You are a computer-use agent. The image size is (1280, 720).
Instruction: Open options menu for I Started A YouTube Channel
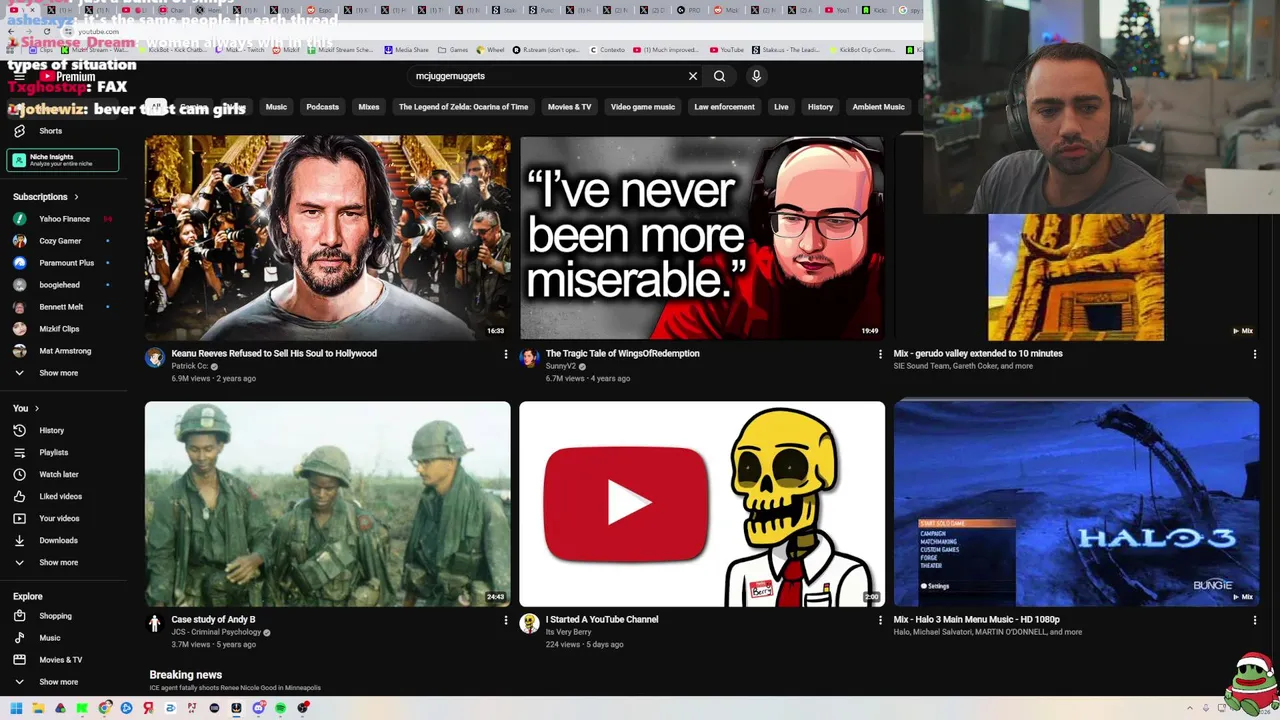tap(880, 620)
